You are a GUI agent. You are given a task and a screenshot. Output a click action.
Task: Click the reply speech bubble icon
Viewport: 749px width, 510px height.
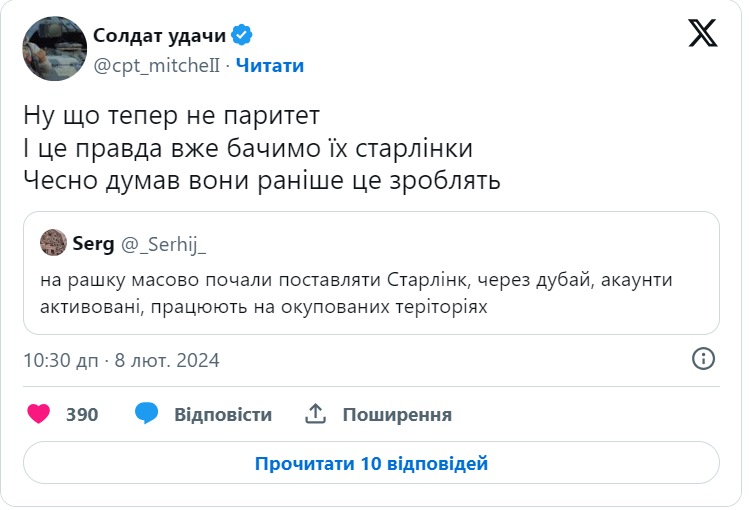click(x=147, y=414)
